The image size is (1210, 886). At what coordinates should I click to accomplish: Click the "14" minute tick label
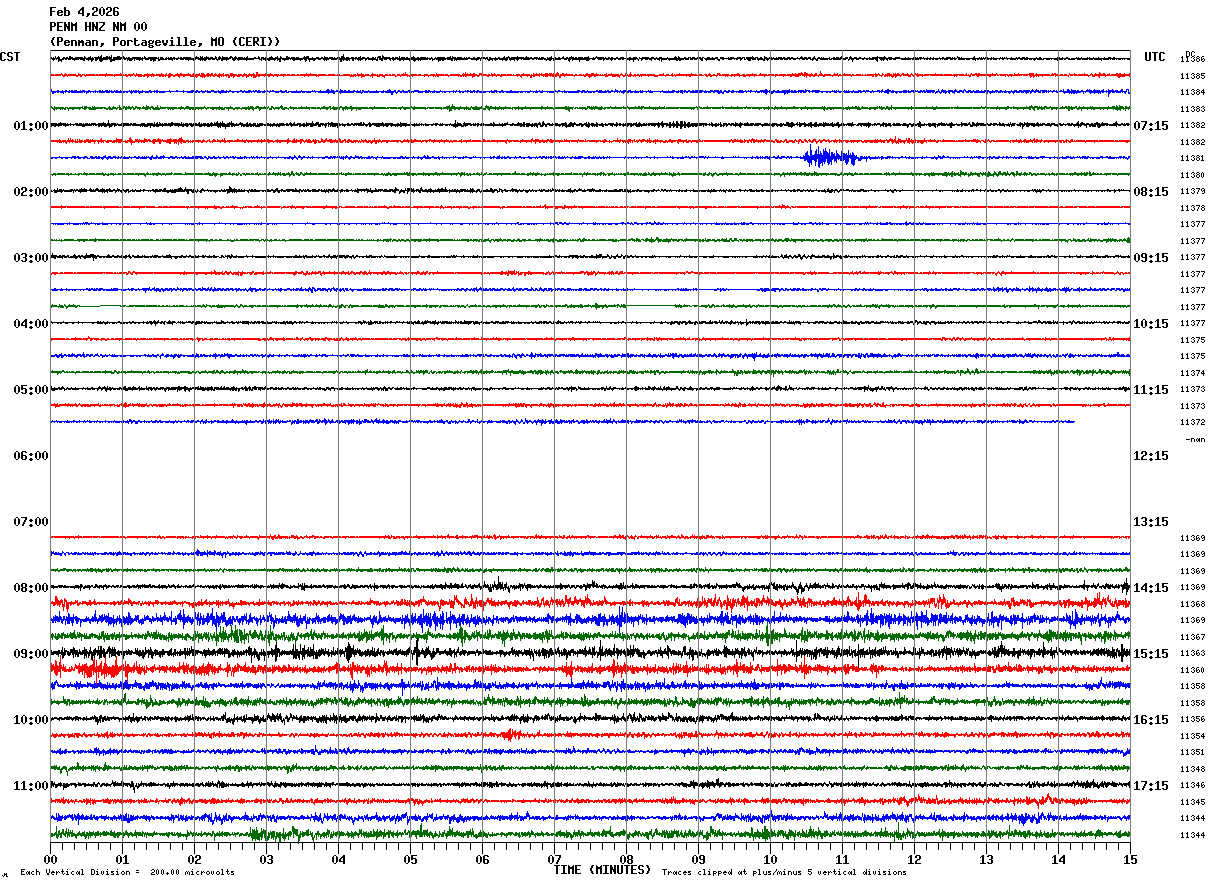point(1058,859)
